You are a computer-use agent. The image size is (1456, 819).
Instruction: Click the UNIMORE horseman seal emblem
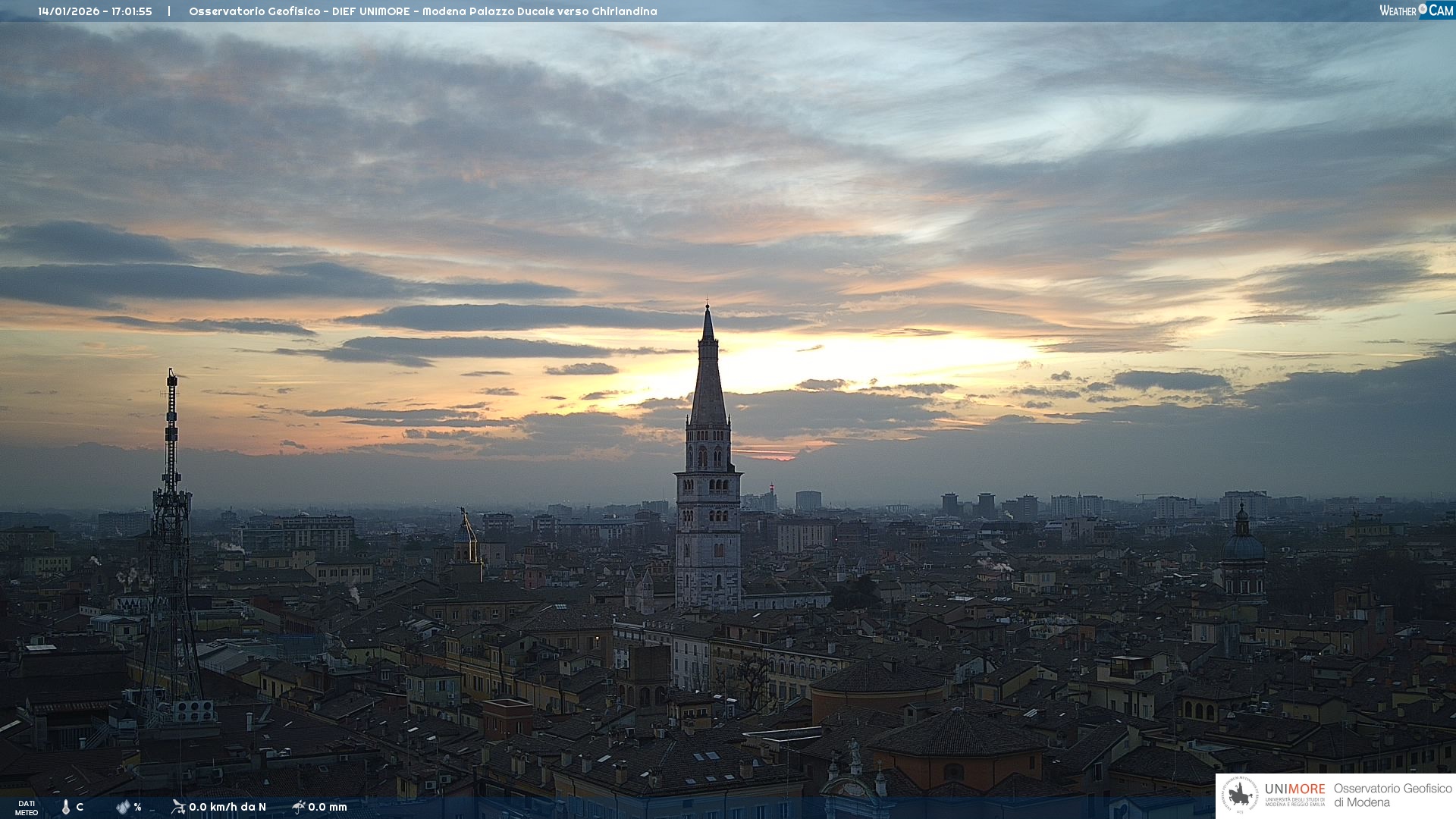(1241, 795)
